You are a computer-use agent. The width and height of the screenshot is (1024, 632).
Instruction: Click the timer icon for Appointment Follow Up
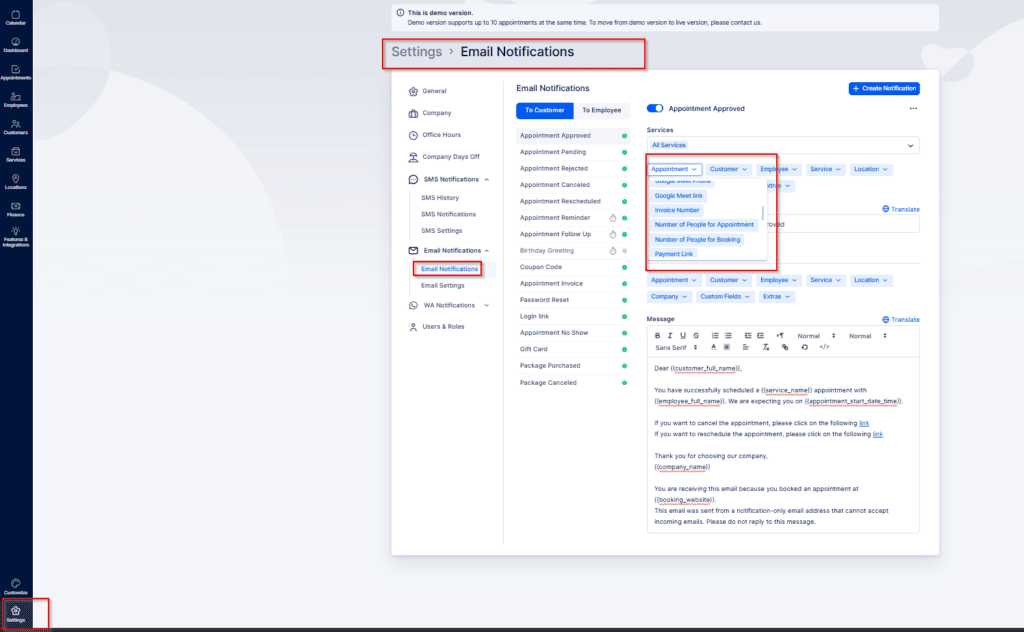pos(613,234)
